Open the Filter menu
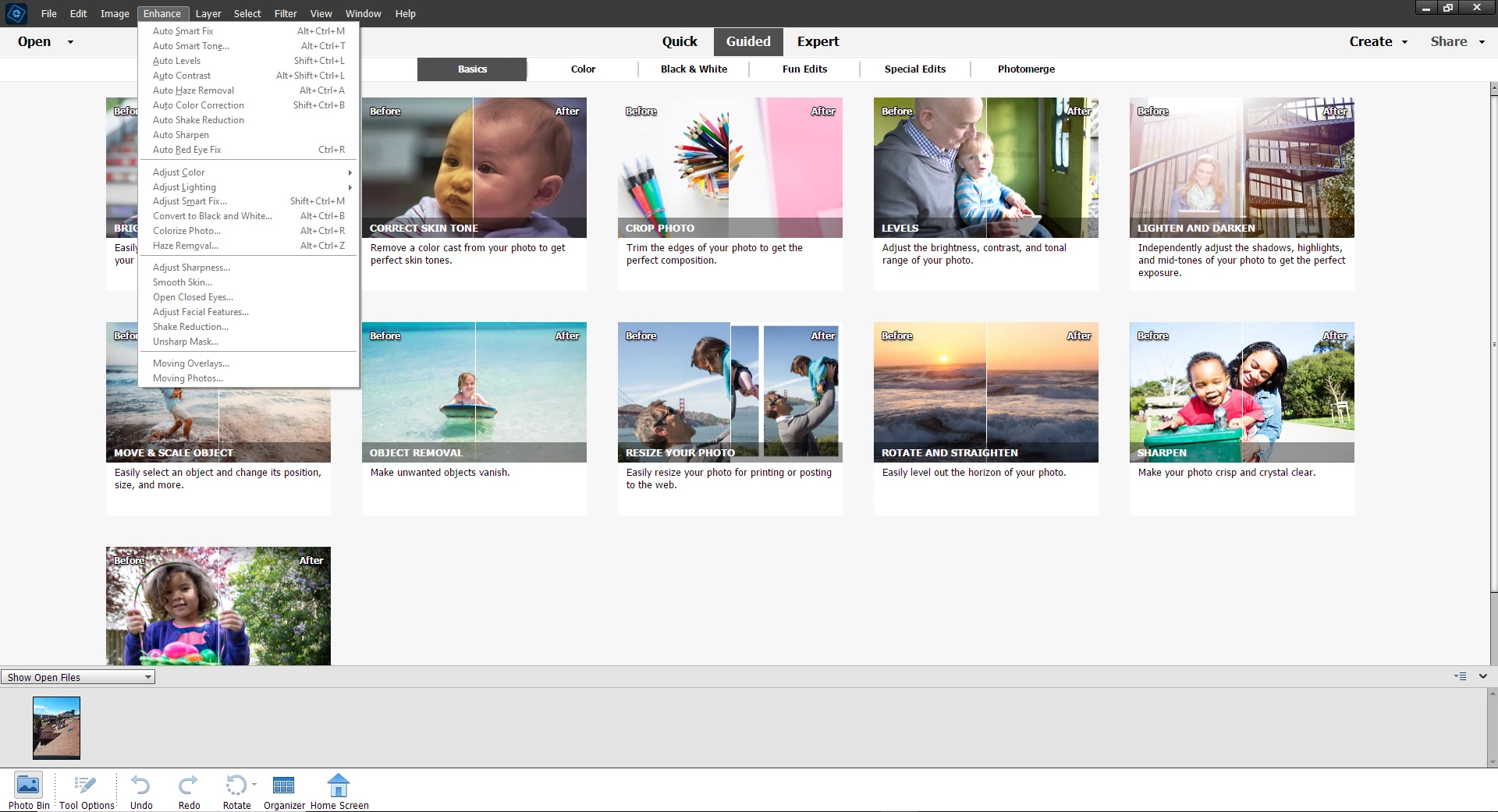The width and height of the screenshot is (1498, 812). (286, 13)
